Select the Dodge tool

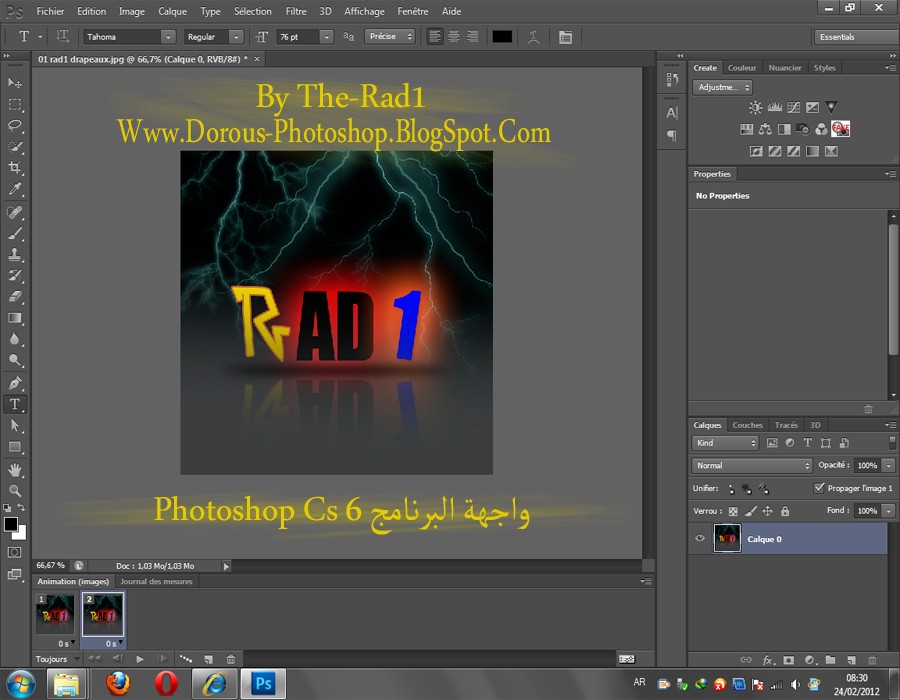pyautogui.click(x=15, y=360)
